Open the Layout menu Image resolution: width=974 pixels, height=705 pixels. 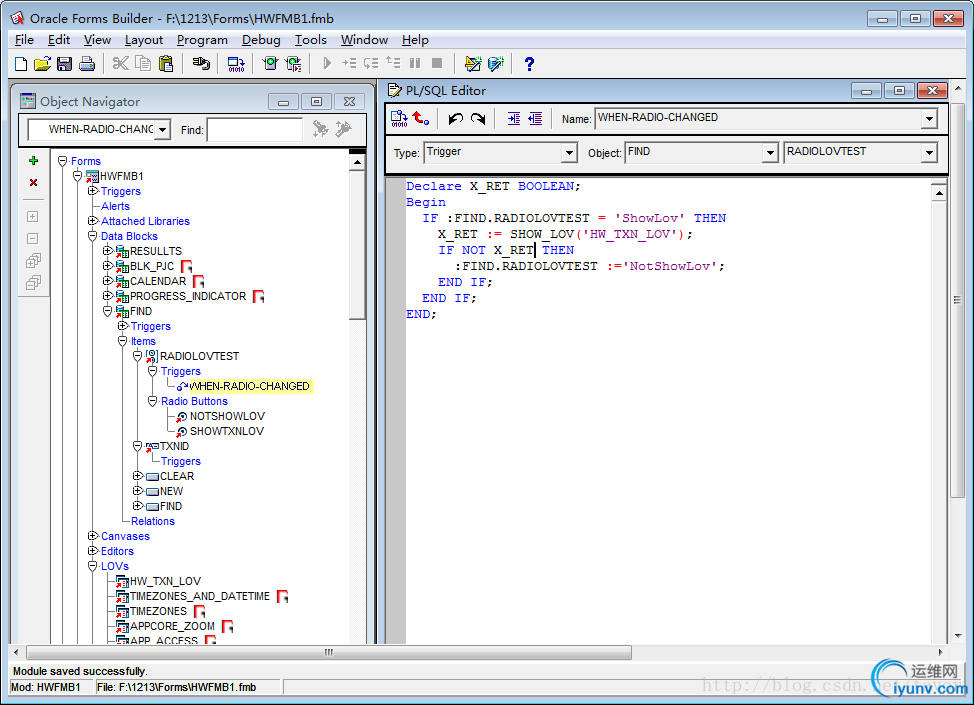click(143, 40)
